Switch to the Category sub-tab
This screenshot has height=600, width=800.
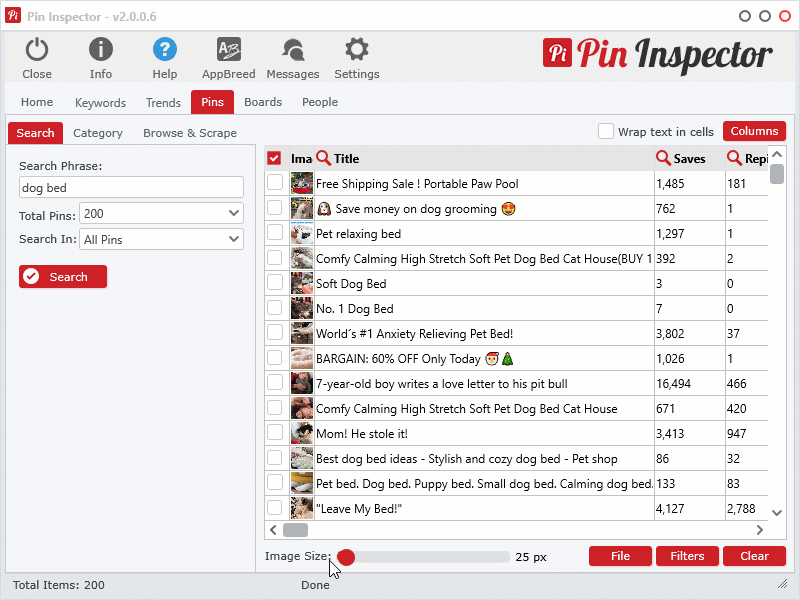[98, 133]
